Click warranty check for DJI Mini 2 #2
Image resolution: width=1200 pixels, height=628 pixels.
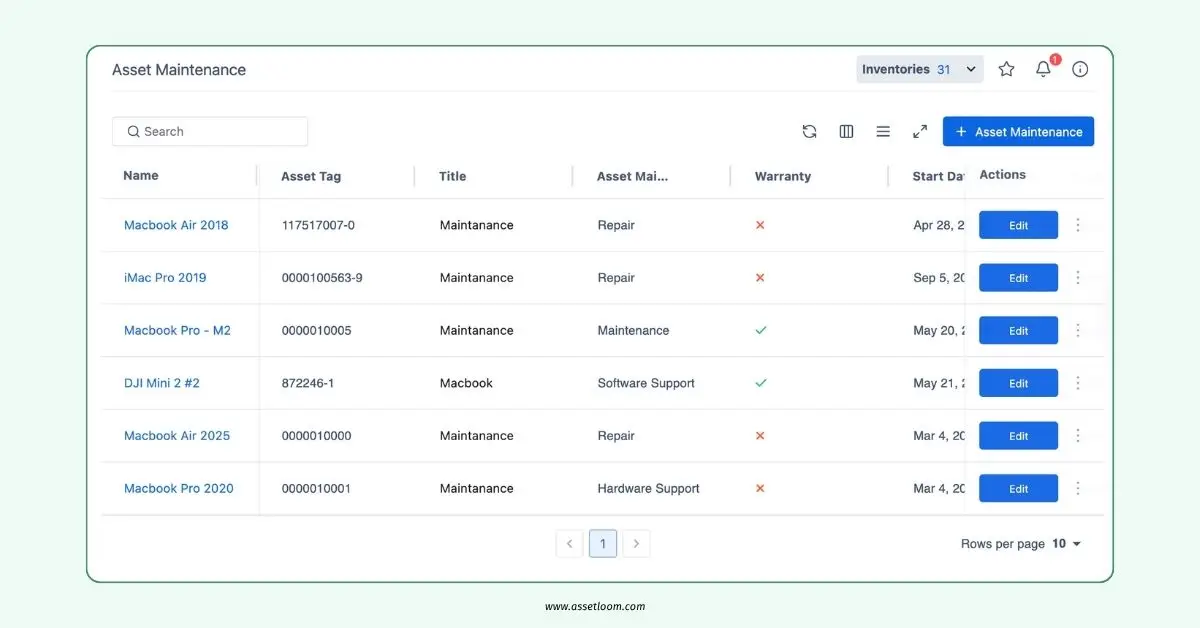click(761, 383)
